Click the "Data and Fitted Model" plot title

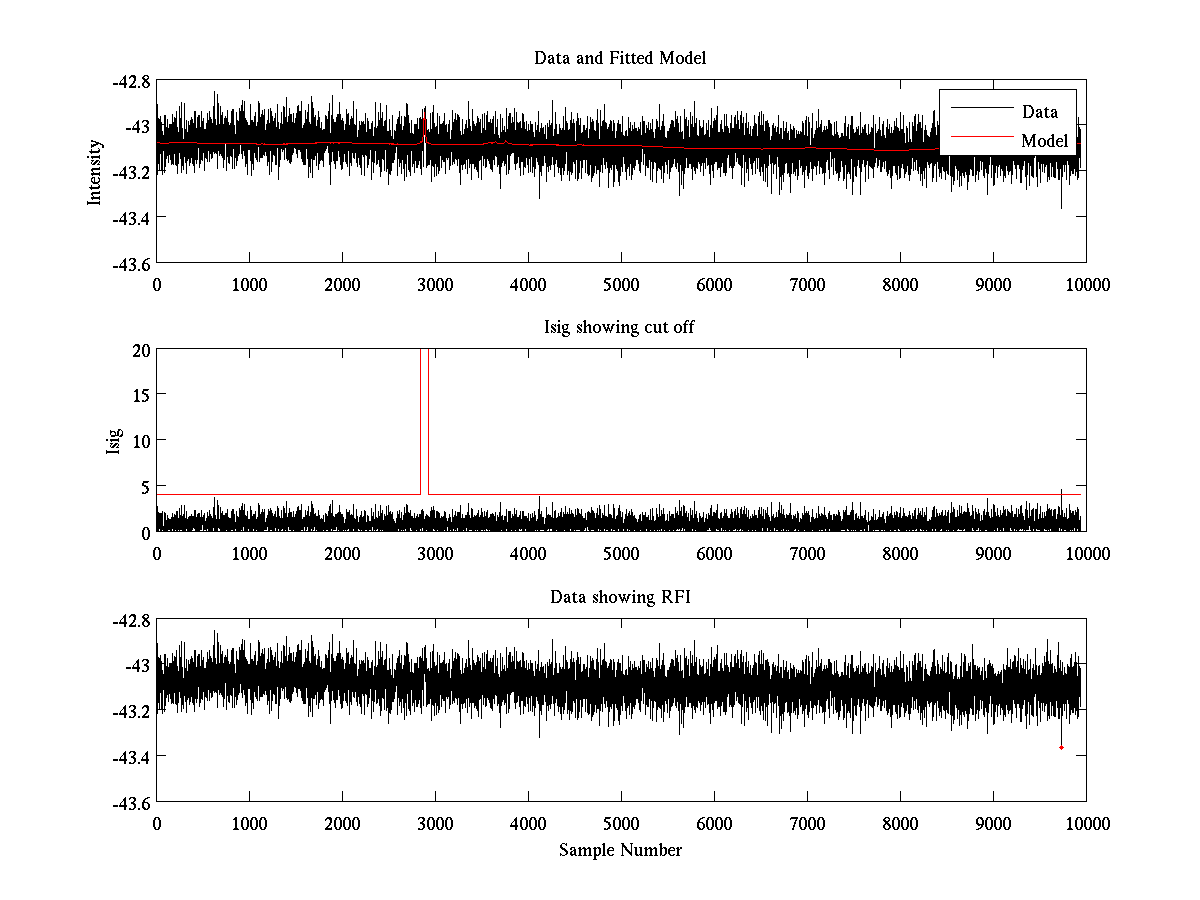pyautogui.click(x=620, y=58)
